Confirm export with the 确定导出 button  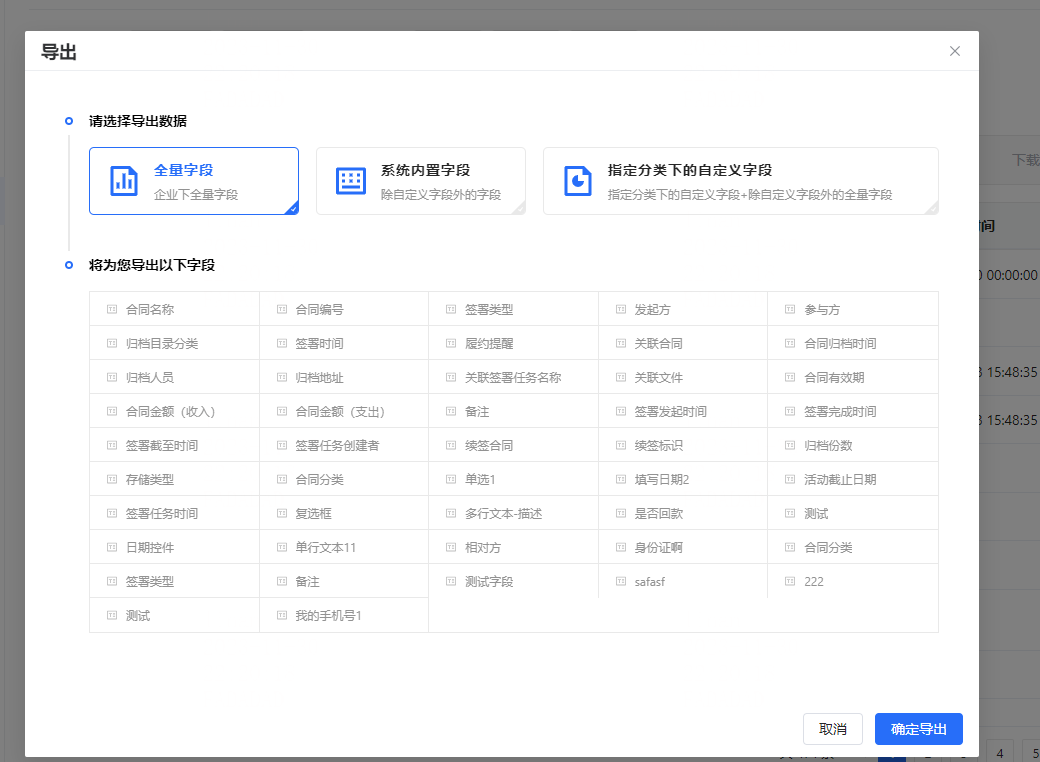918,729
